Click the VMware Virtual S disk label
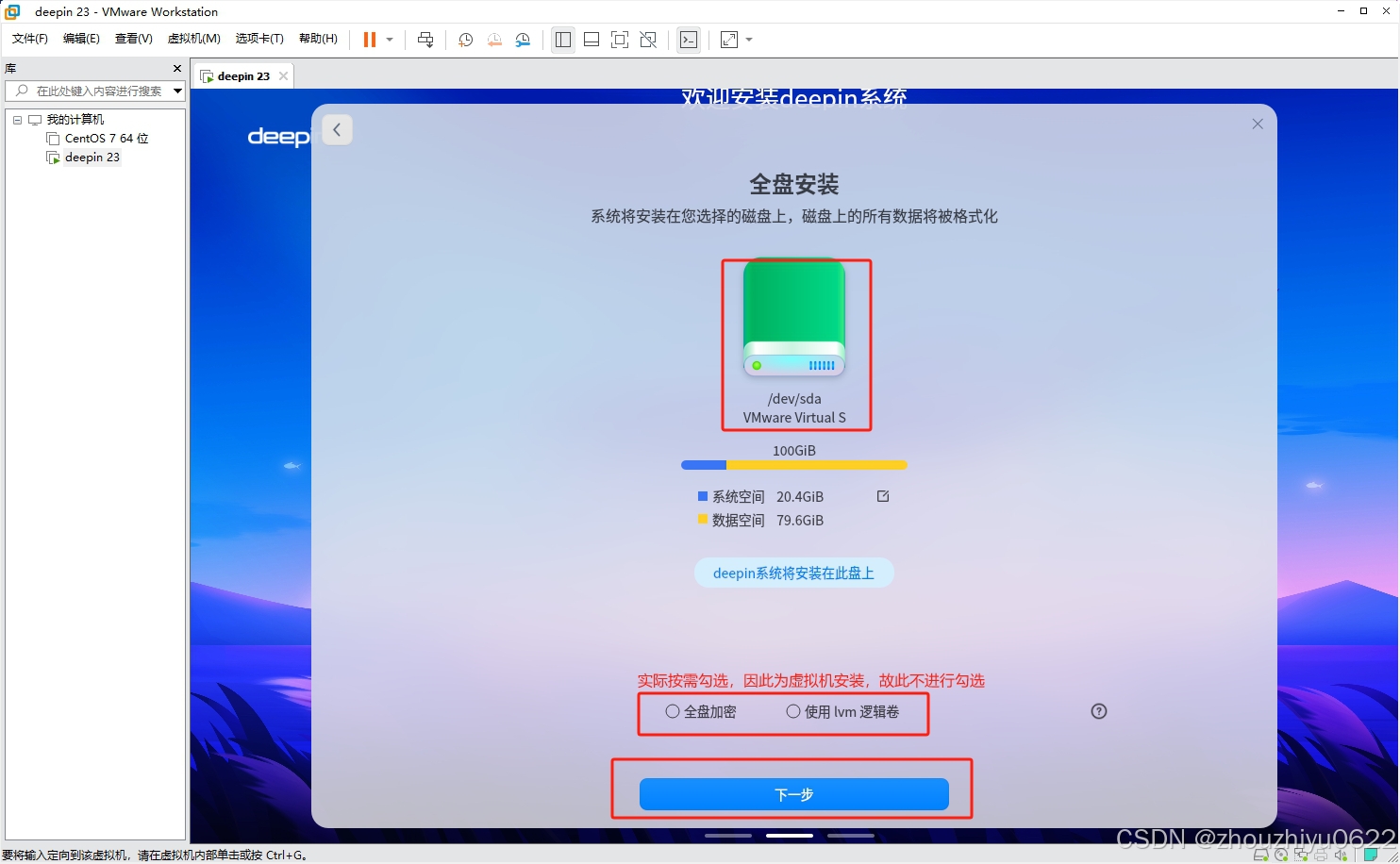This screenshot has width=1400, height=864. [794, 418]
